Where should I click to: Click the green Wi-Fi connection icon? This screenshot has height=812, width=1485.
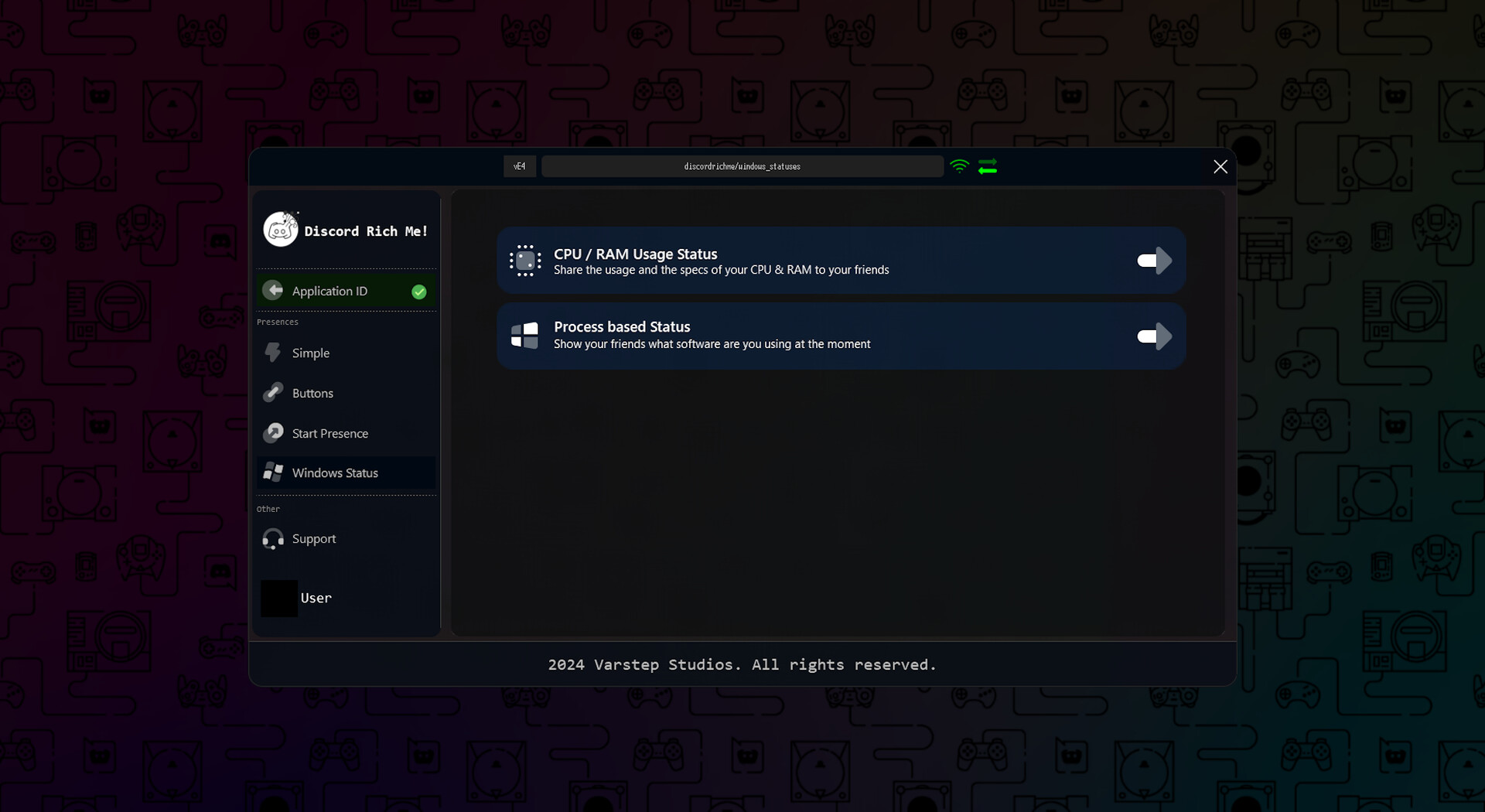pyautogui.click(x=959, y=166)
